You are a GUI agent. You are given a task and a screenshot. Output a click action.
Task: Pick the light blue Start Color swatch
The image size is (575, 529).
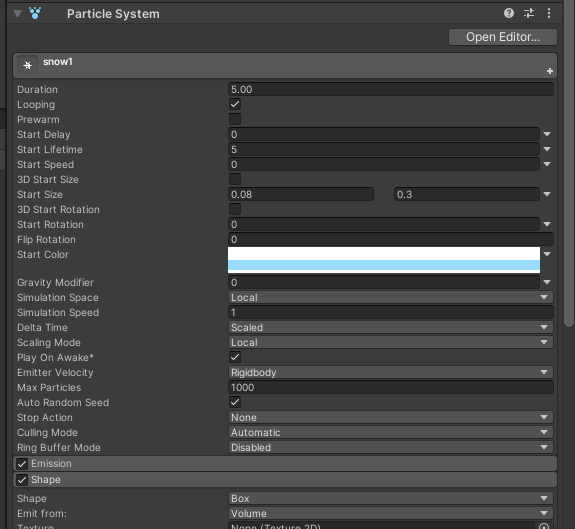tap(384, 265)
